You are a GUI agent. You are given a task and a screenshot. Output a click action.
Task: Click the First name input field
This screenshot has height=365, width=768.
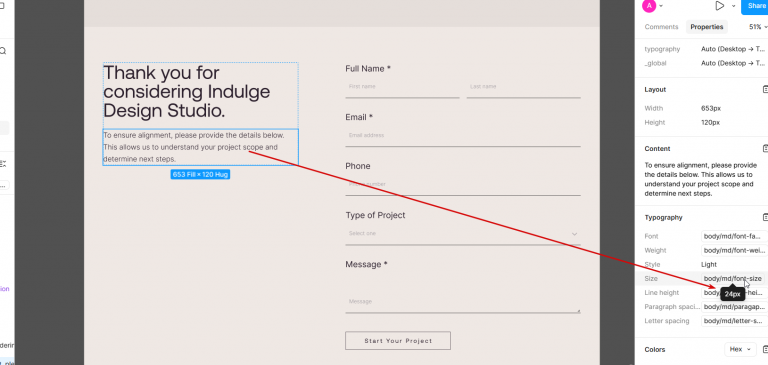click(x=402, y=87)
